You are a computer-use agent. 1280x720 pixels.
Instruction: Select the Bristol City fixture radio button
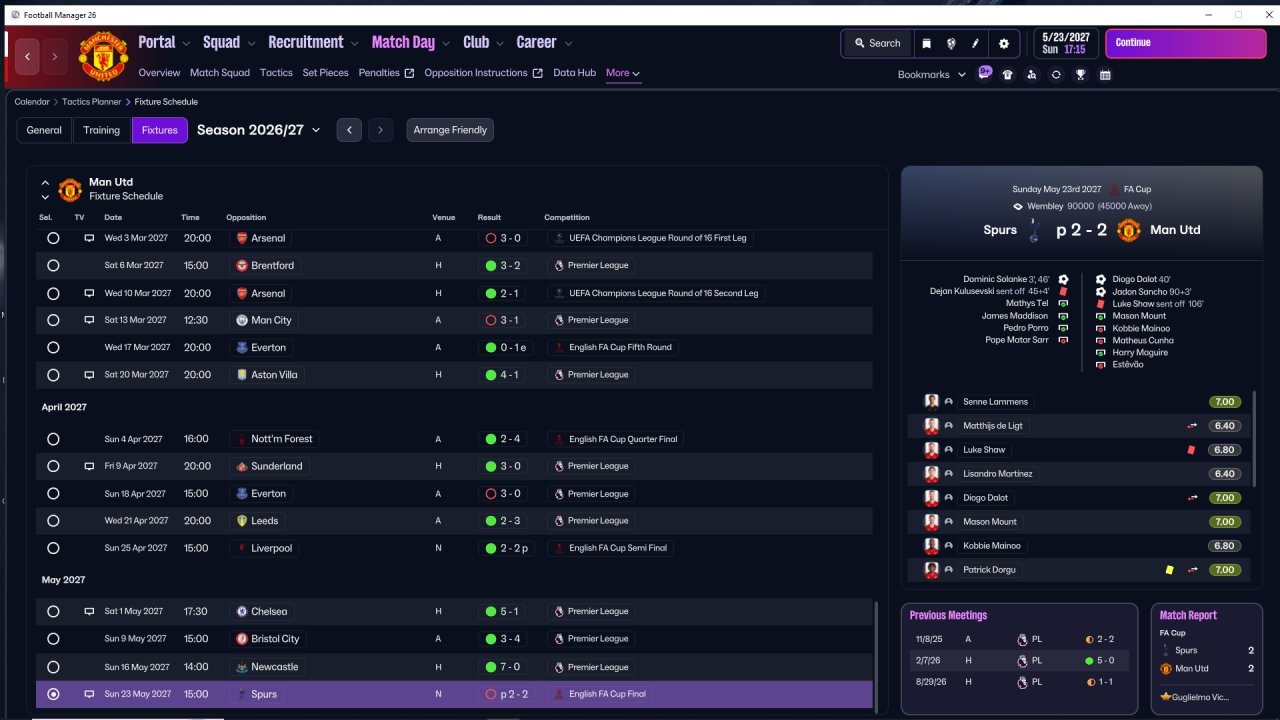[53, 639]
